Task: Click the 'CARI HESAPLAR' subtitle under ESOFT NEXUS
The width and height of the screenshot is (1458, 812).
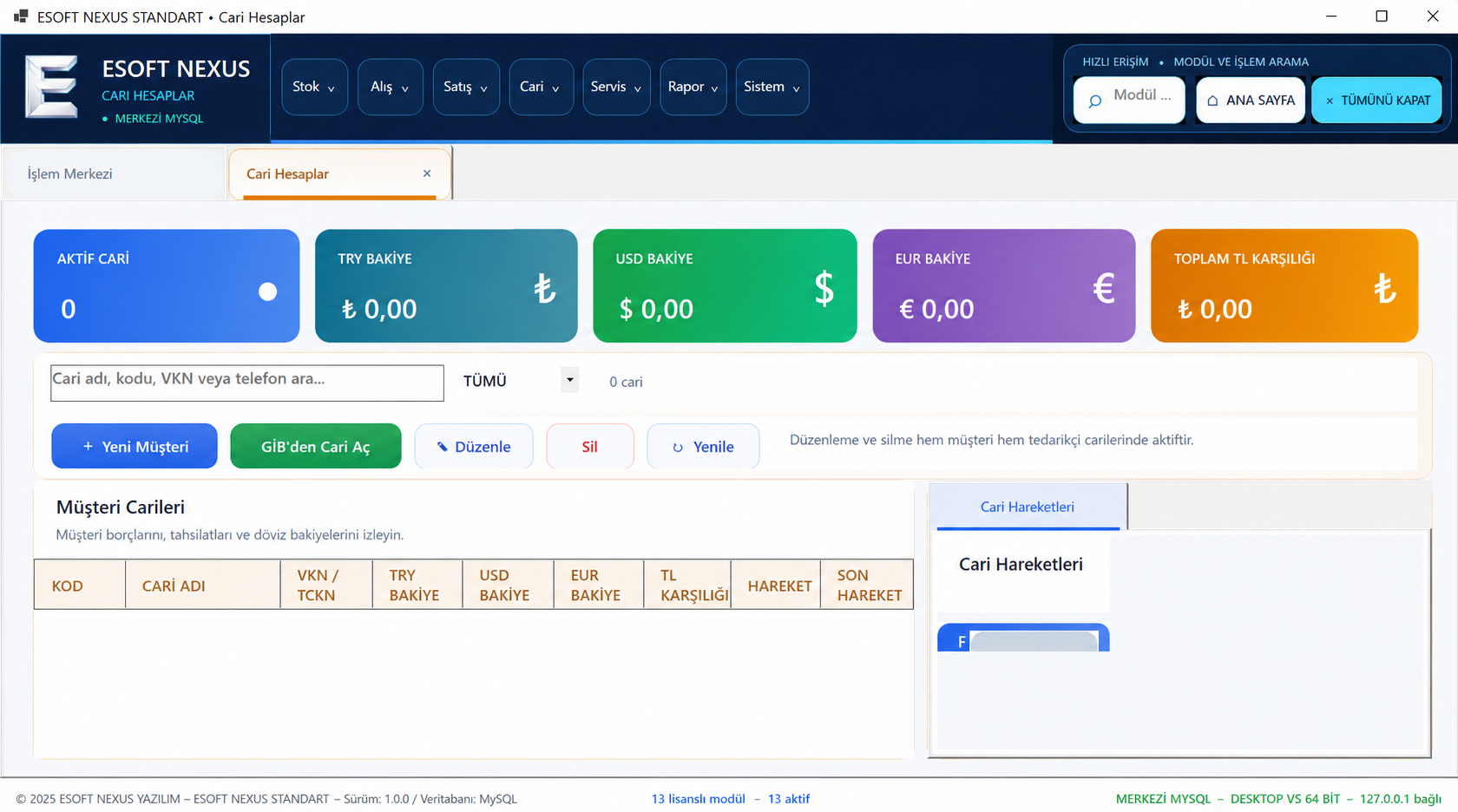Action: [148, 95]
